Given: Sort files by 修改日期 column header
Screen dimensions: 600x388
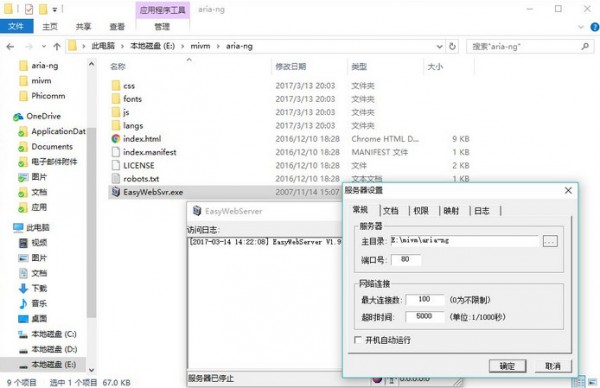Looking at the screenshot, I should click(291, 67).
